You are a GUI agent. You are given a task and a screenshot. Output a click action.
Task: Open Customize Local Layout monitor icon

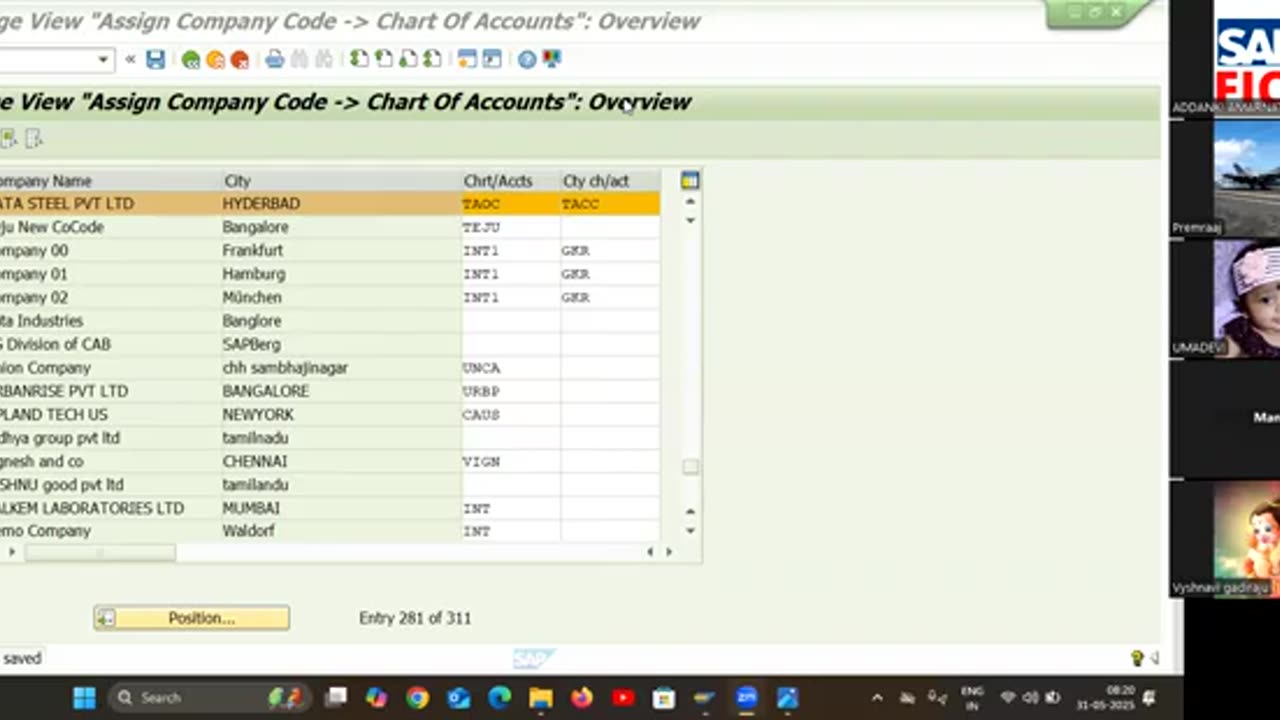pyautogui.click(x=551, y=60)
